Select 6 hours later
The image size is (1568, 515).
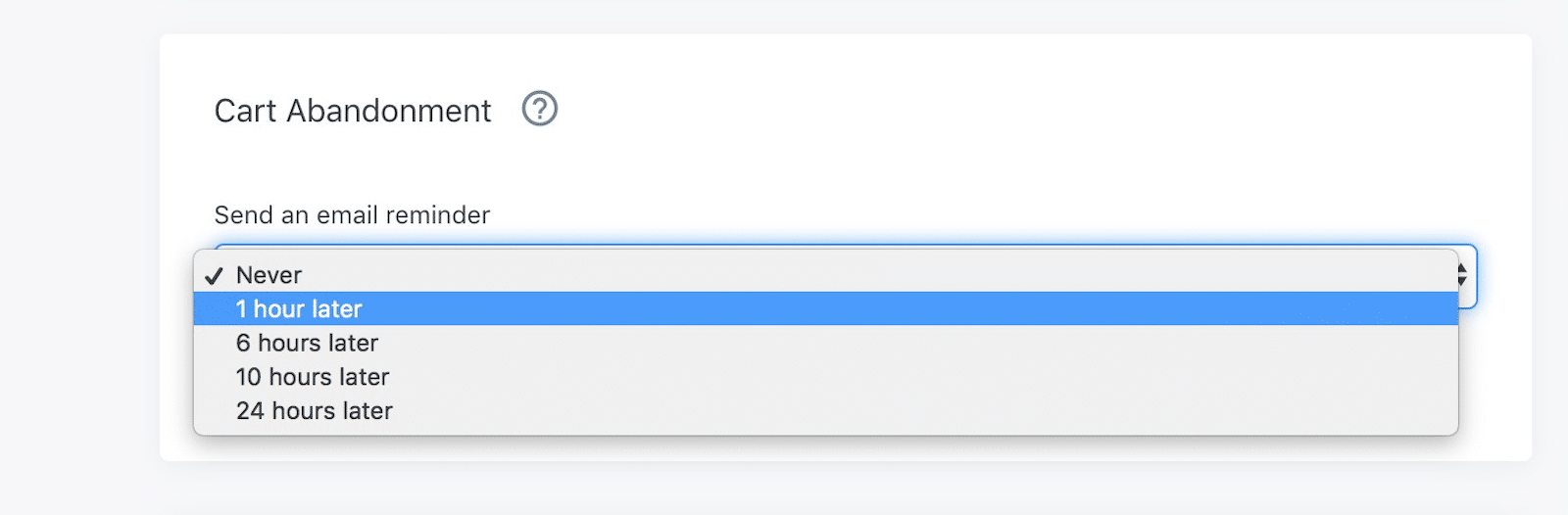point(826,343)
